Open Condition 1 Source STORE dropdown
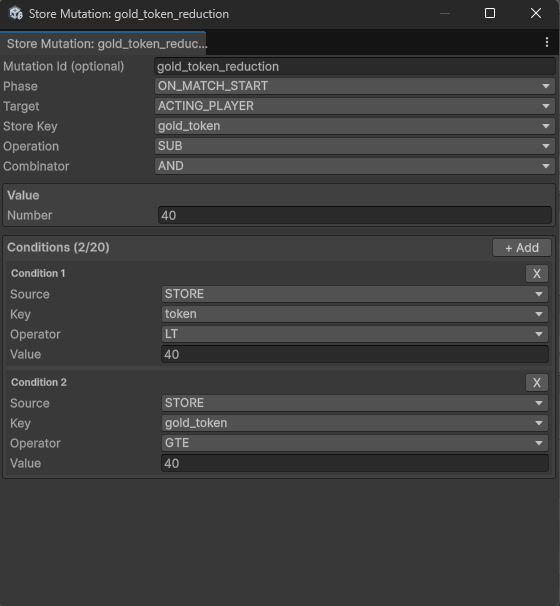560x606 pixels. pyautogui.click(x=354, y=294)
